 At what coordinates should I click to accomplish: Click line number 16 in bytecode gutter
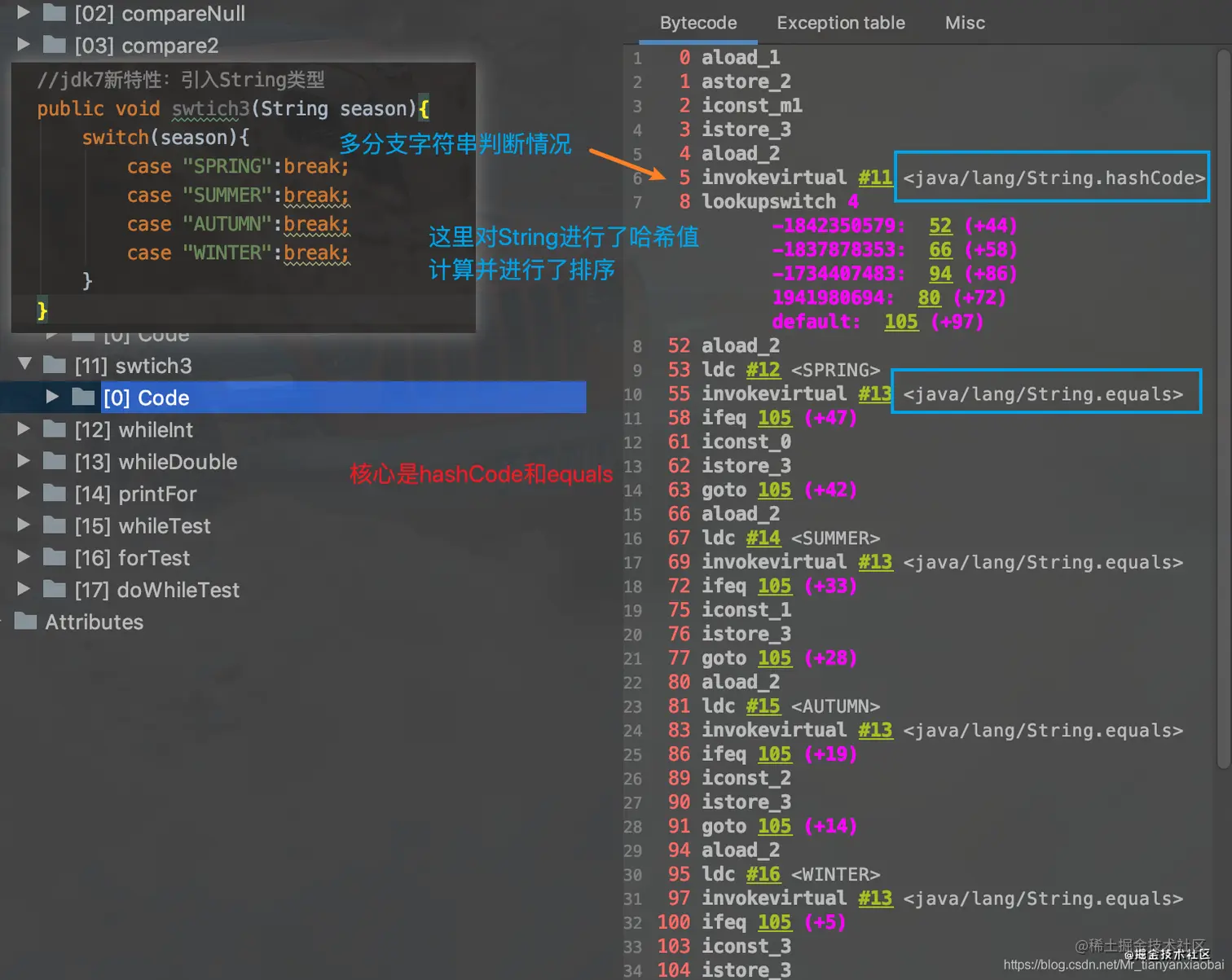coord(633,538)
